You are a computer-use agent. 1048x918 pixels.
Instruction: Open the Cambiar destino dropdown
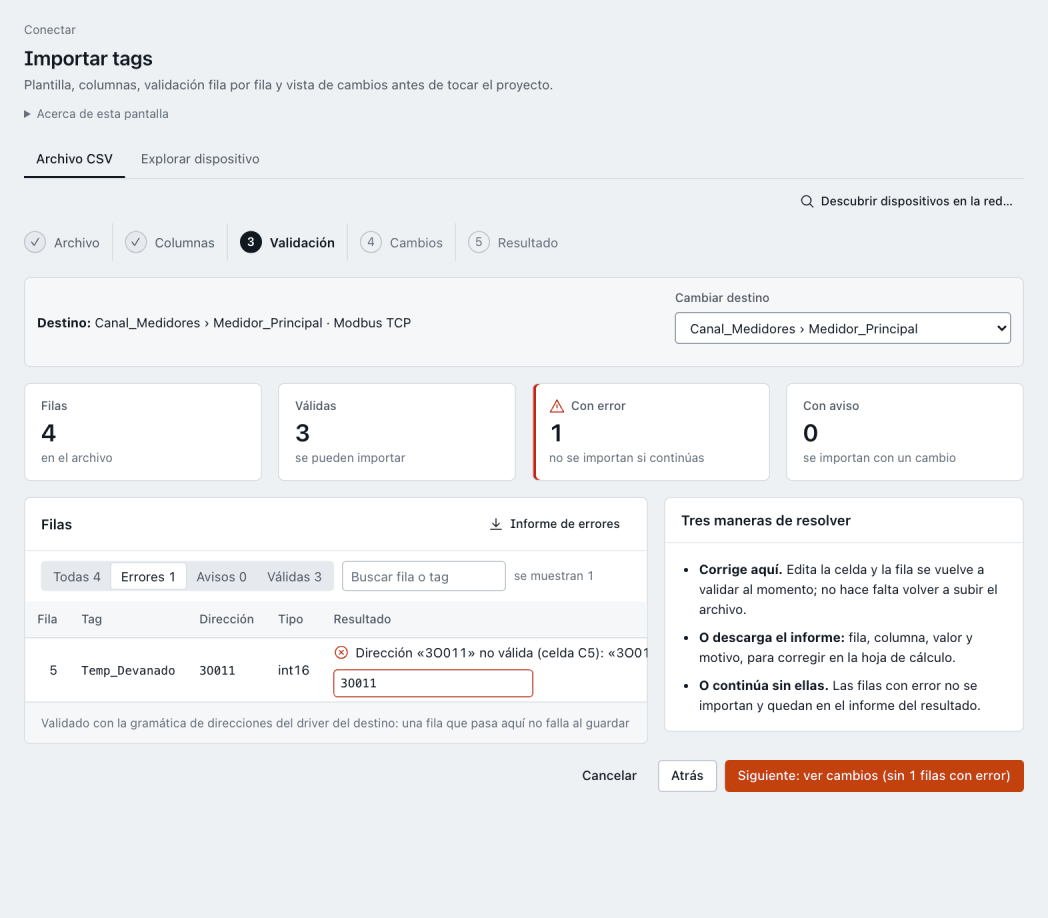coord(843,328)
